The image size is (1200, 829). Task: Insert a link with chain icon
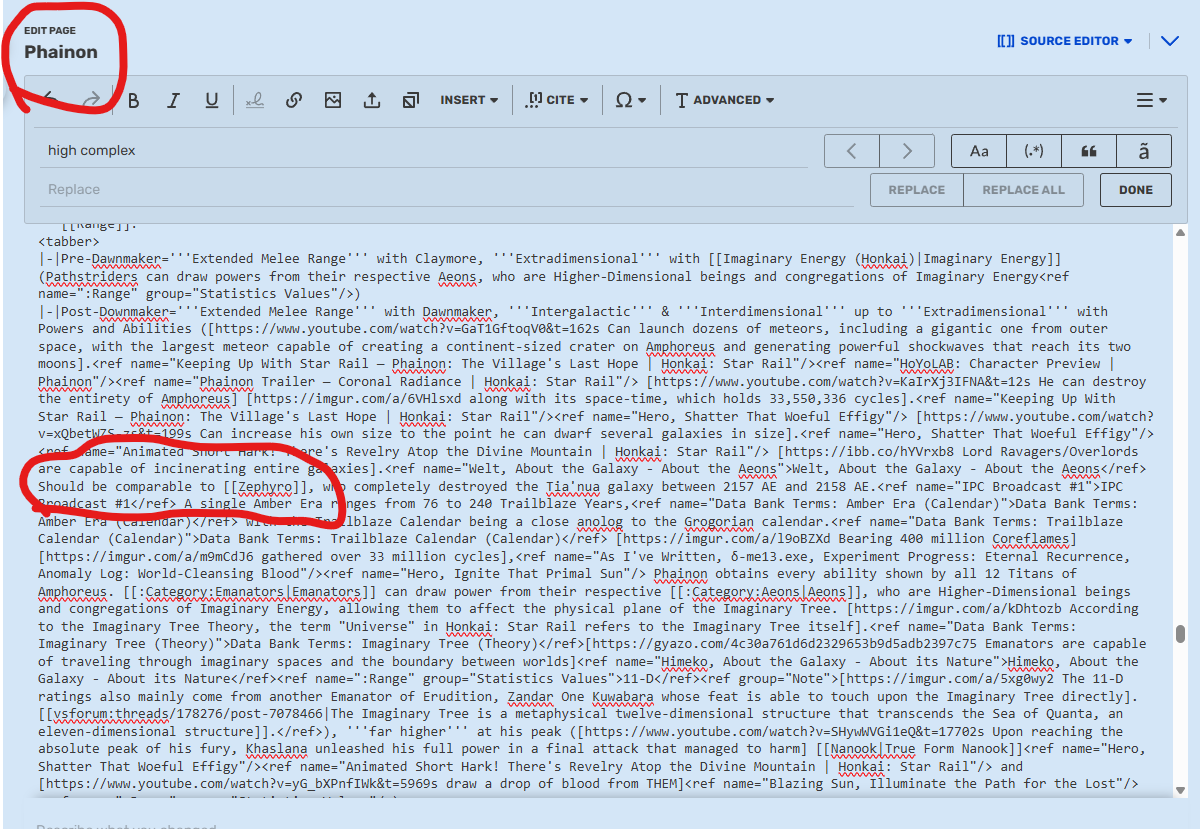(294, 100)
